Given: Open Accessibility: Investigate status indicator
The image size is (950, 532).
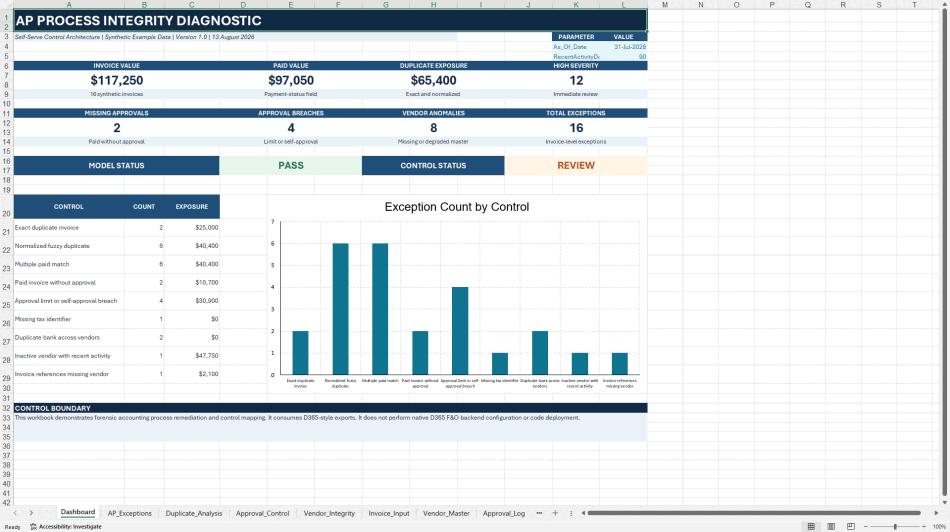Looking at the screenshot, I should click(x=66, y=527).
